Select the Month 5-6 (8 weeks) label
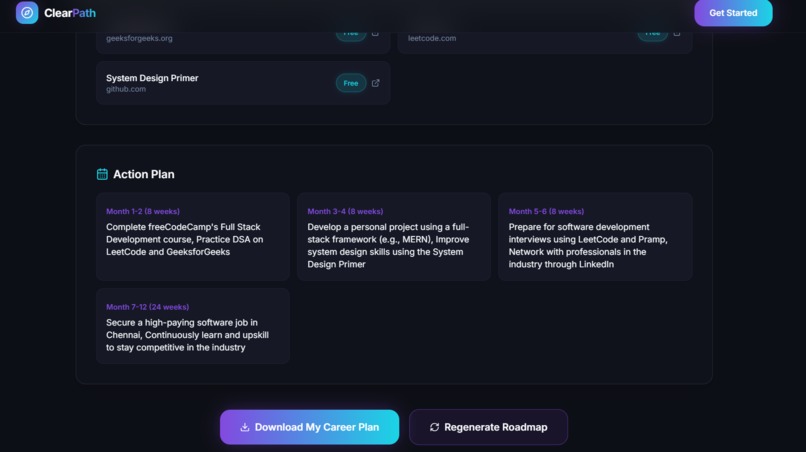The image size is (806, 452). pos(546,211)
